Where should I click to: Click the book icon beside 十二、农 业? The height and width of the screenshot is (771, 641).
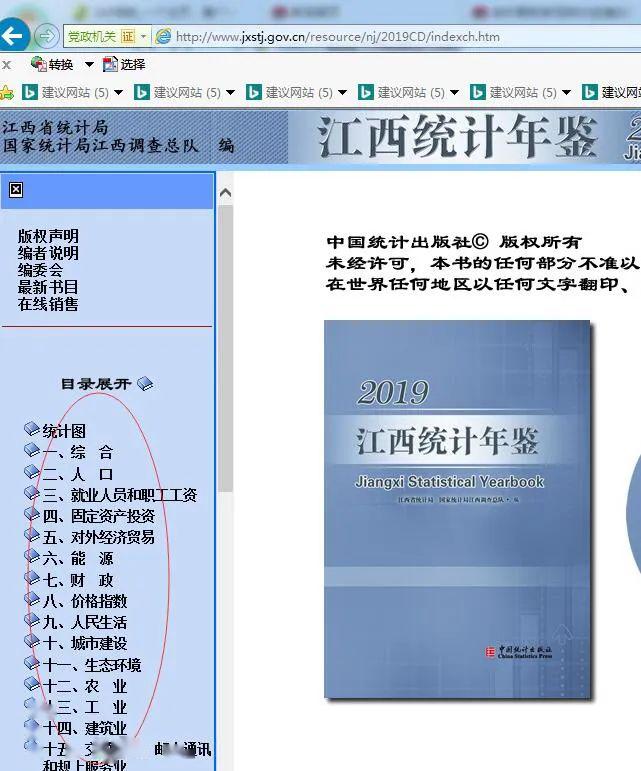[x=32, y=684]
